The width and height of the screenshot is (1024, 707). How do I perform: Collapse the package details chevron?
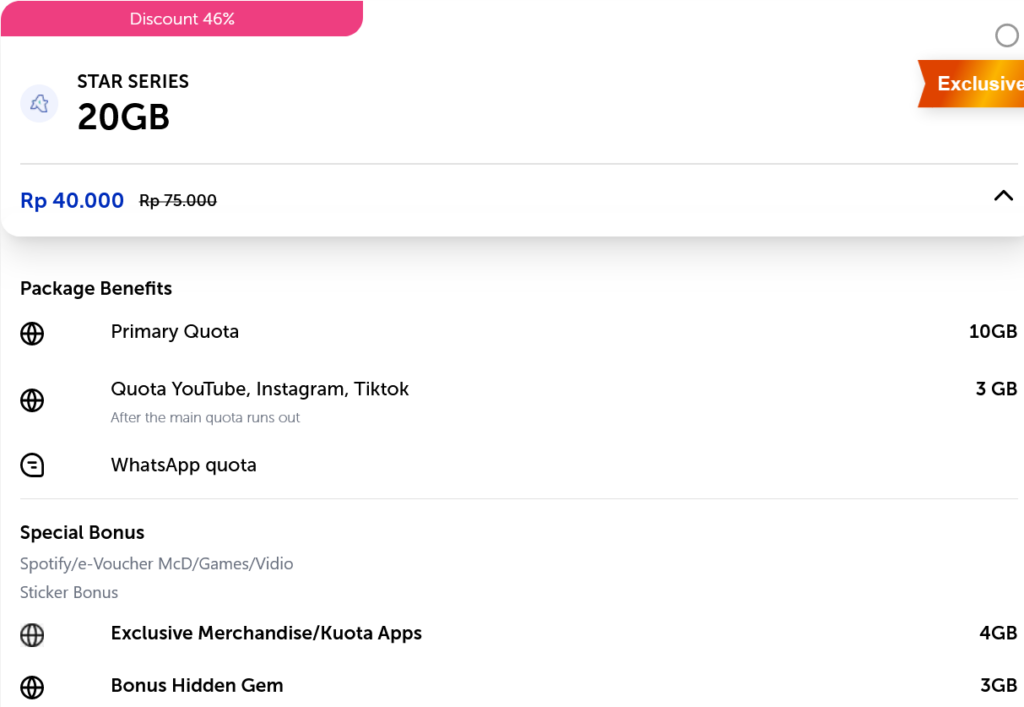click(1003, 197)
